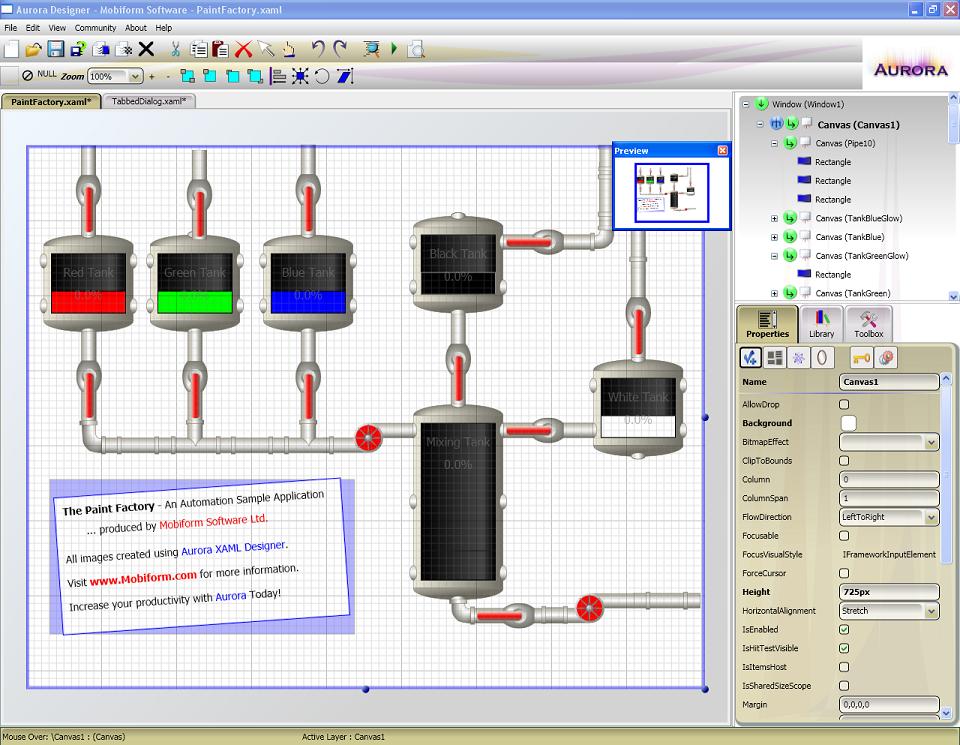
Task: Open the Community menu
Action: click(95, 28)
